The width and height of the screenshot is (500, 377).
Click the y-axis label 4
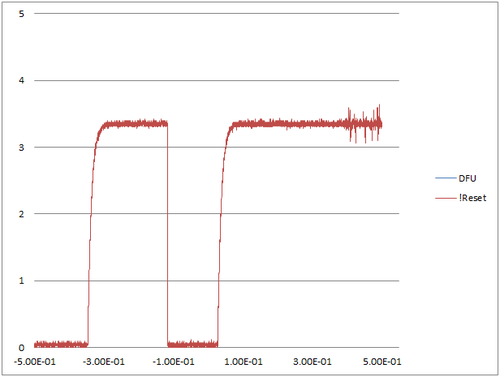click(22, 80)
